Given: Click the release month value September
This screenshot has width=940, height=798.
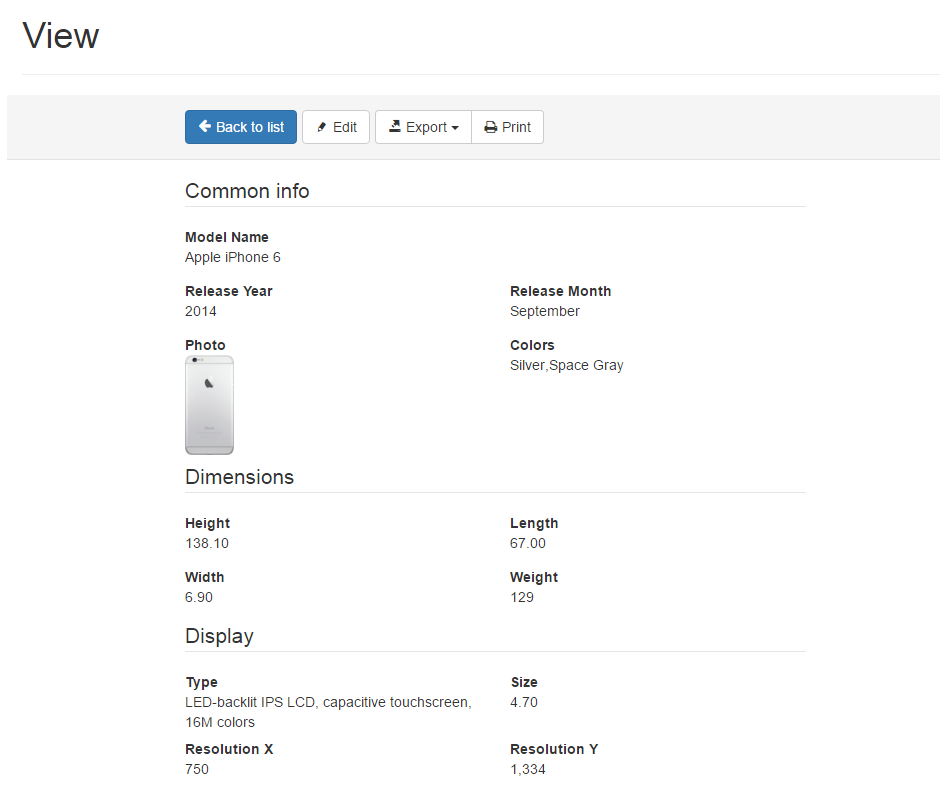Looking at the screenshot, I should (x=544, y=311).
